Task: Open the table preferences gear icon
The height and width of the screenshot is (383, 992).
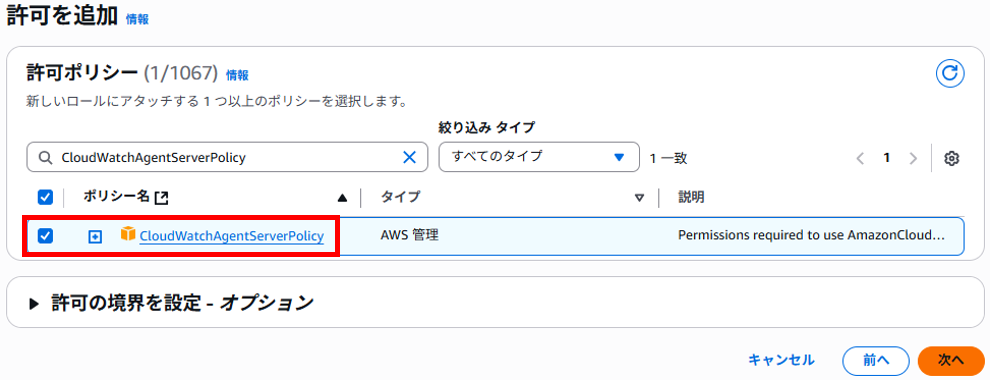Action: (x=952, y=158)
